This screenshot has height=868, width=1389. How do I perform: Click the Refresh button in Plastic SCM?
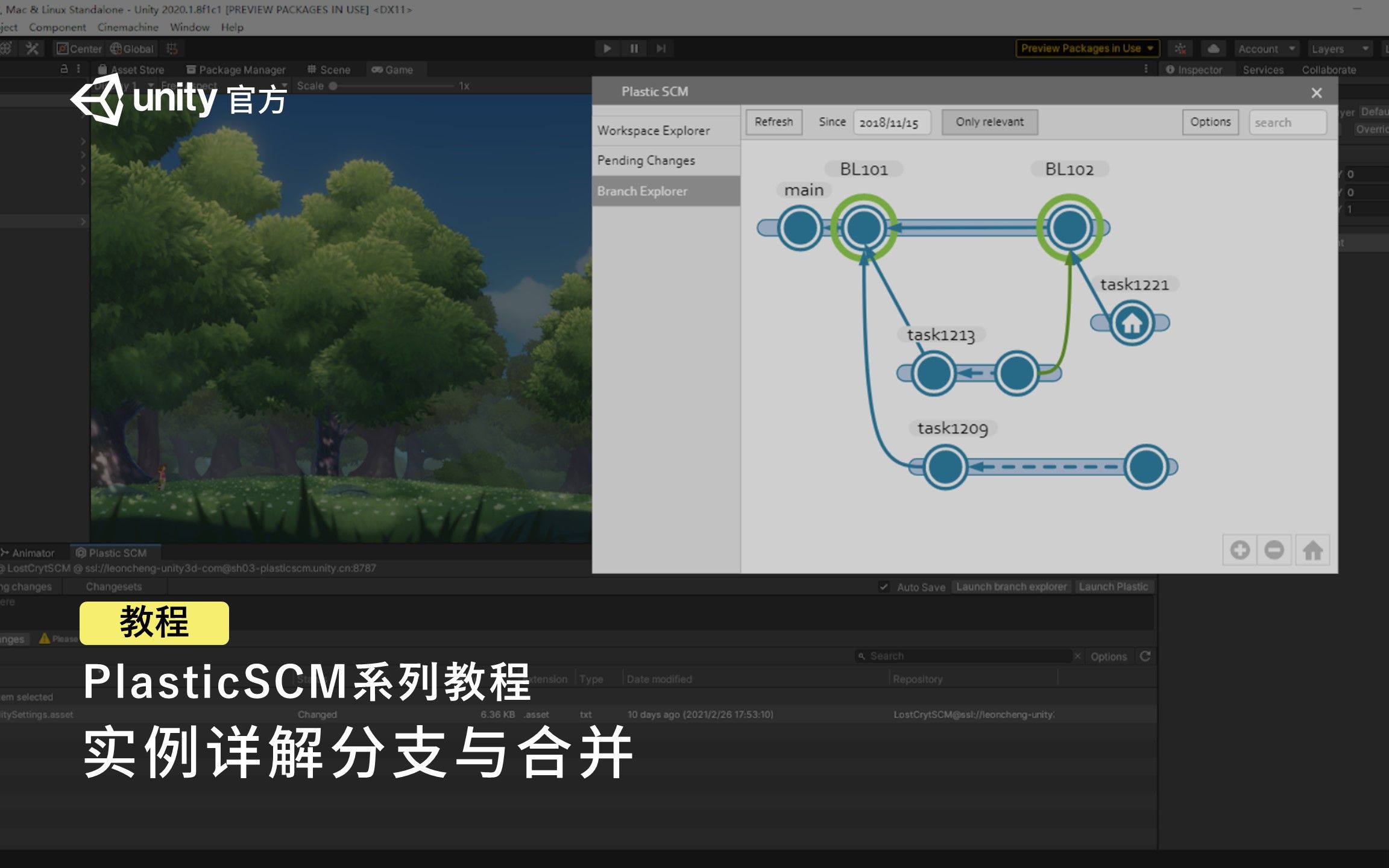(773, 122)
